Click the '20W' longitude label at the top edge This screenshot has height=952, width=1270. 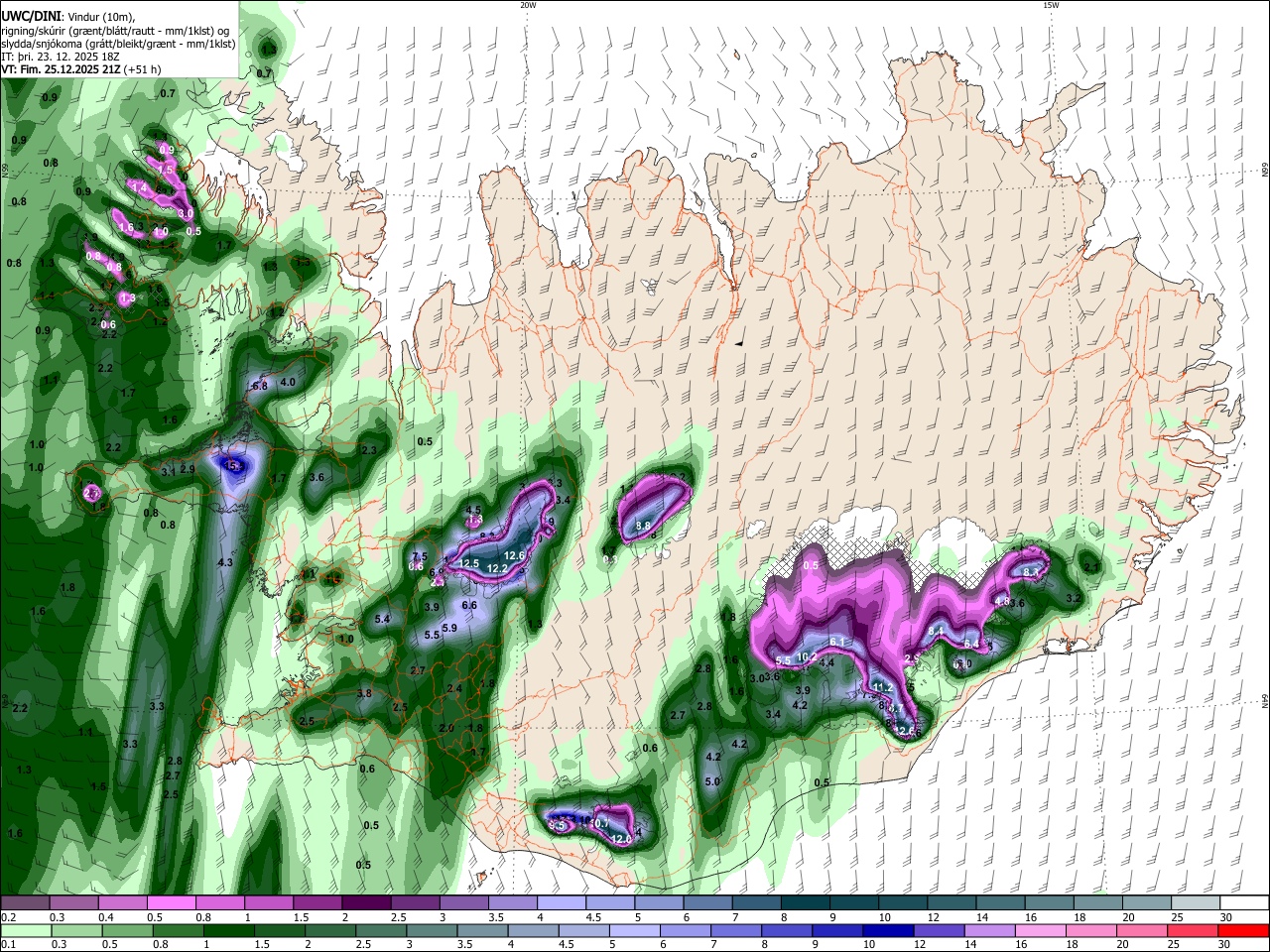click(528, 5)
